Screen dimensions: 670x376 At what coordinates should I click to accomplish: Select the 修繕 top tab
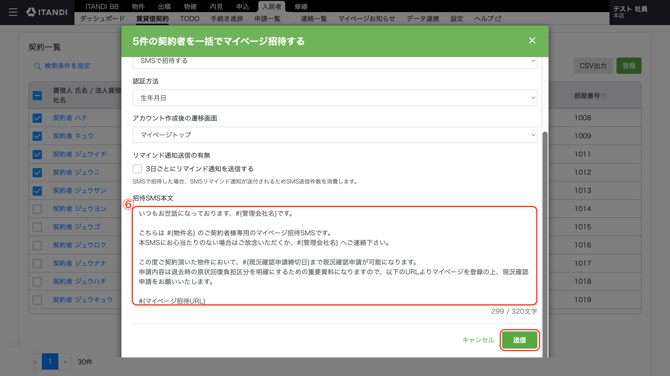pyautogui.click(x=301, y=6)
